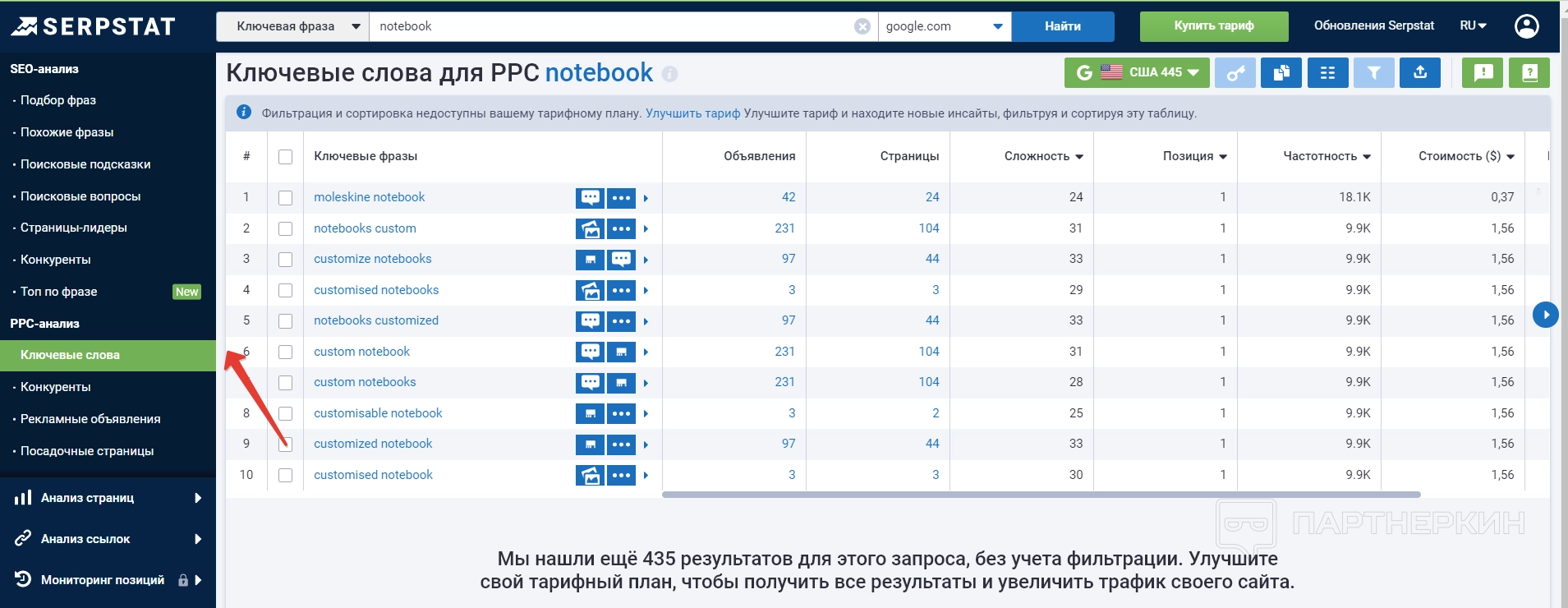Click the copy documents icon in toolbar

tap(1281, 73)
